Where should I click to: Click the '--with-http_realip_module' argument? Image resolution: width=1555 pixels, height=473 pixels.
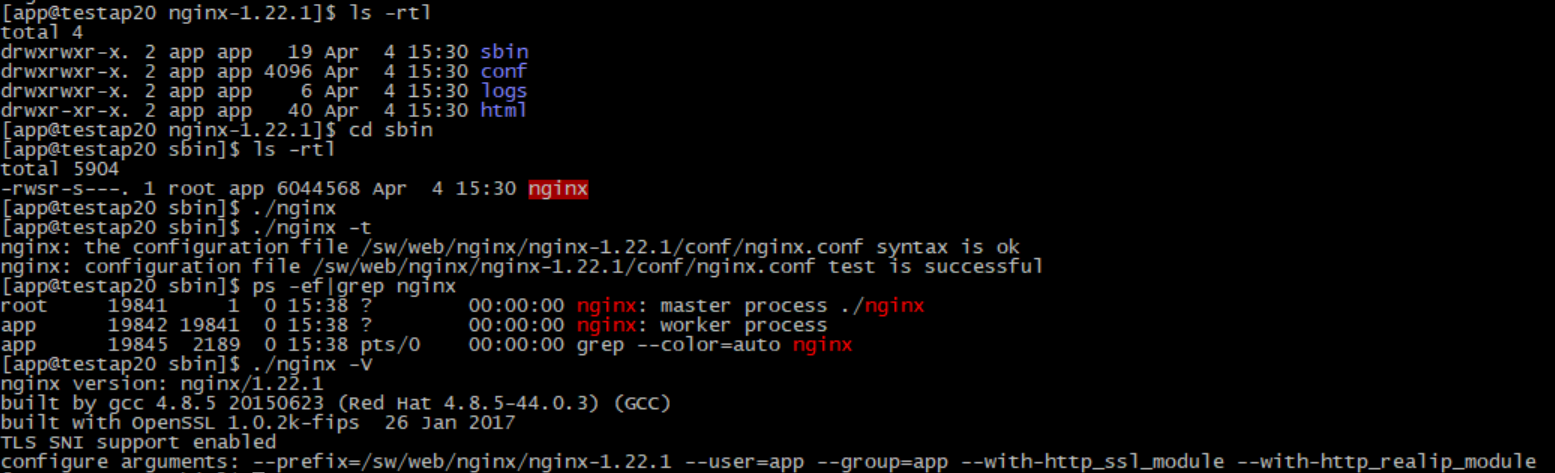point(1387,461)
